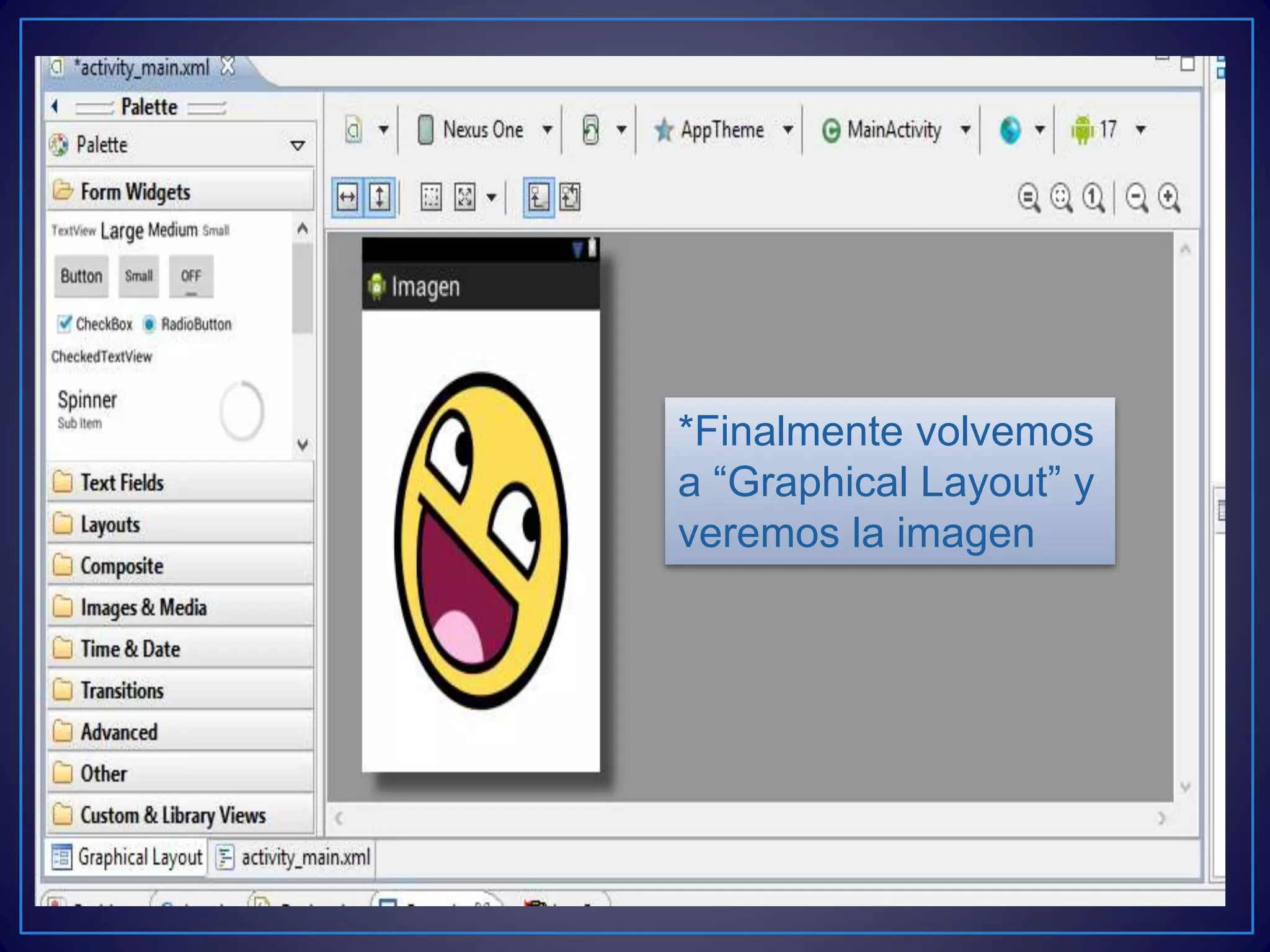Switch to the activity_main.xml bottom tab

point(293,858)
